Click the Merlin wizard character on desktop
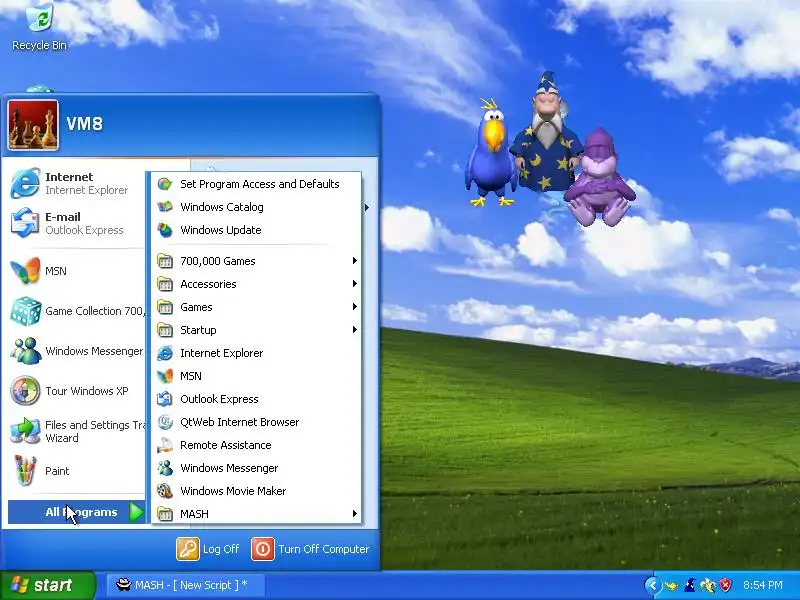This screenshot has width=800, height=600. (548, 132)
